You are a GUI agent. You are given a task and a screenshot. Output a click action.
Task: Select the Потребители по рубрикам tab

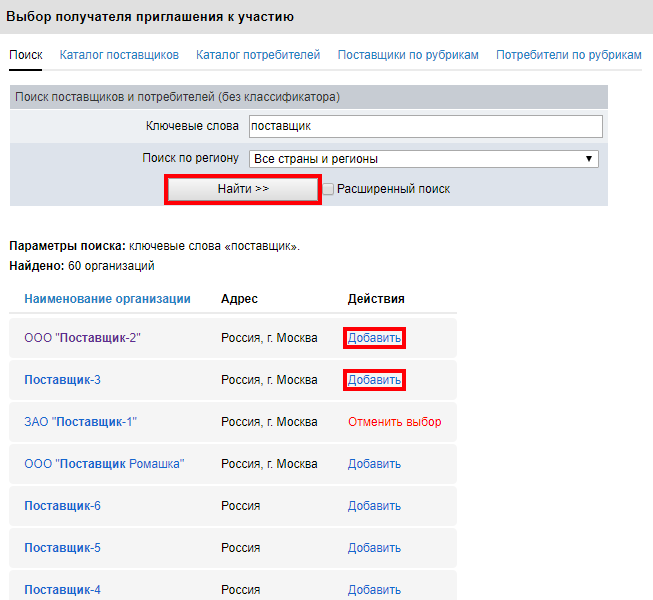tap(568, 54)
